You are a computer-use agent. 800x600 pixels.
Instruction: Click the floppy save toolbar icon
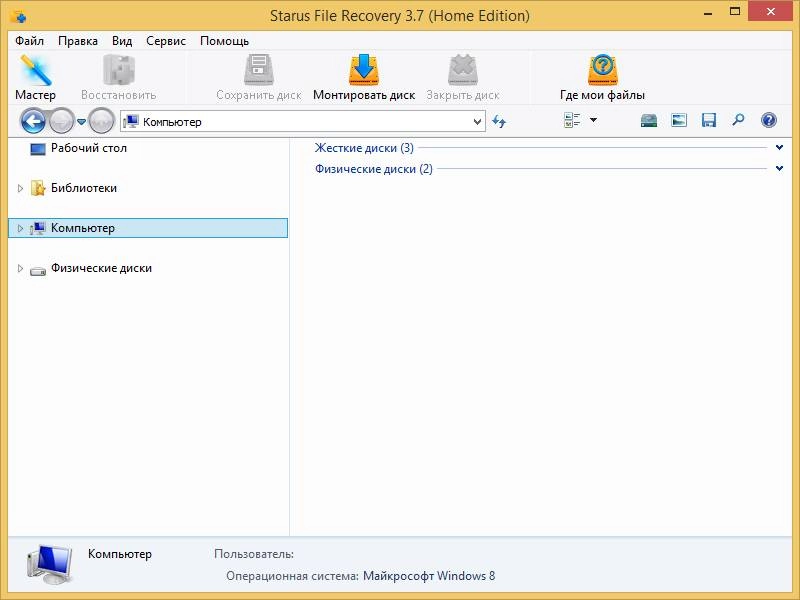[709, 120]
